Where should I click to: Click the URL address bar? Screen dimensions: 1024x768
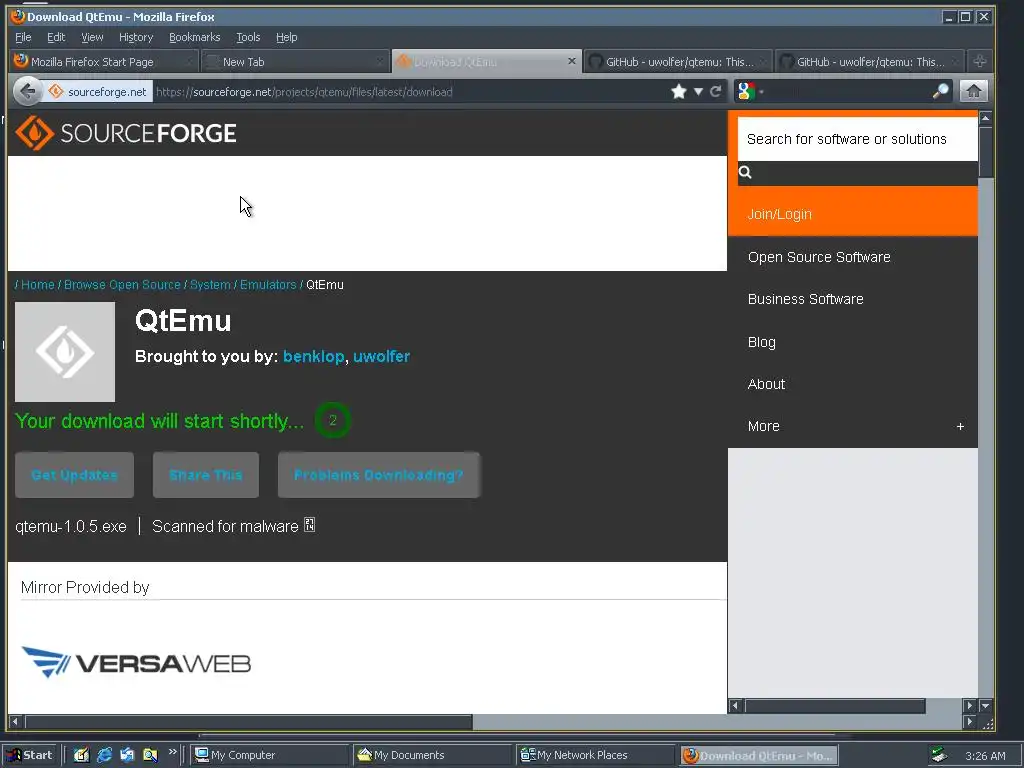point(410,91)
